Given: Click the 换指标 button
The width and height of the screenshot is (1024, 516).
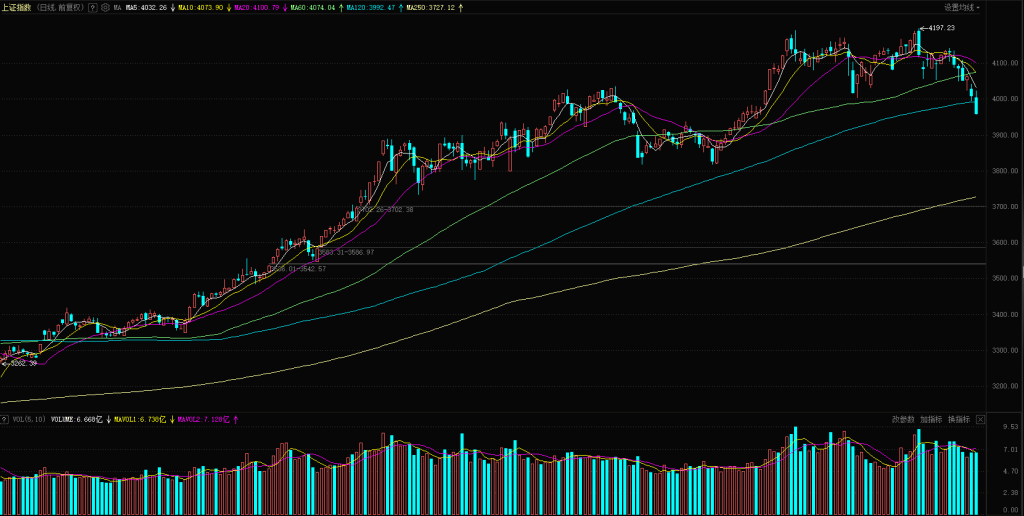Looking at the screenshot, I should point(958,420).
